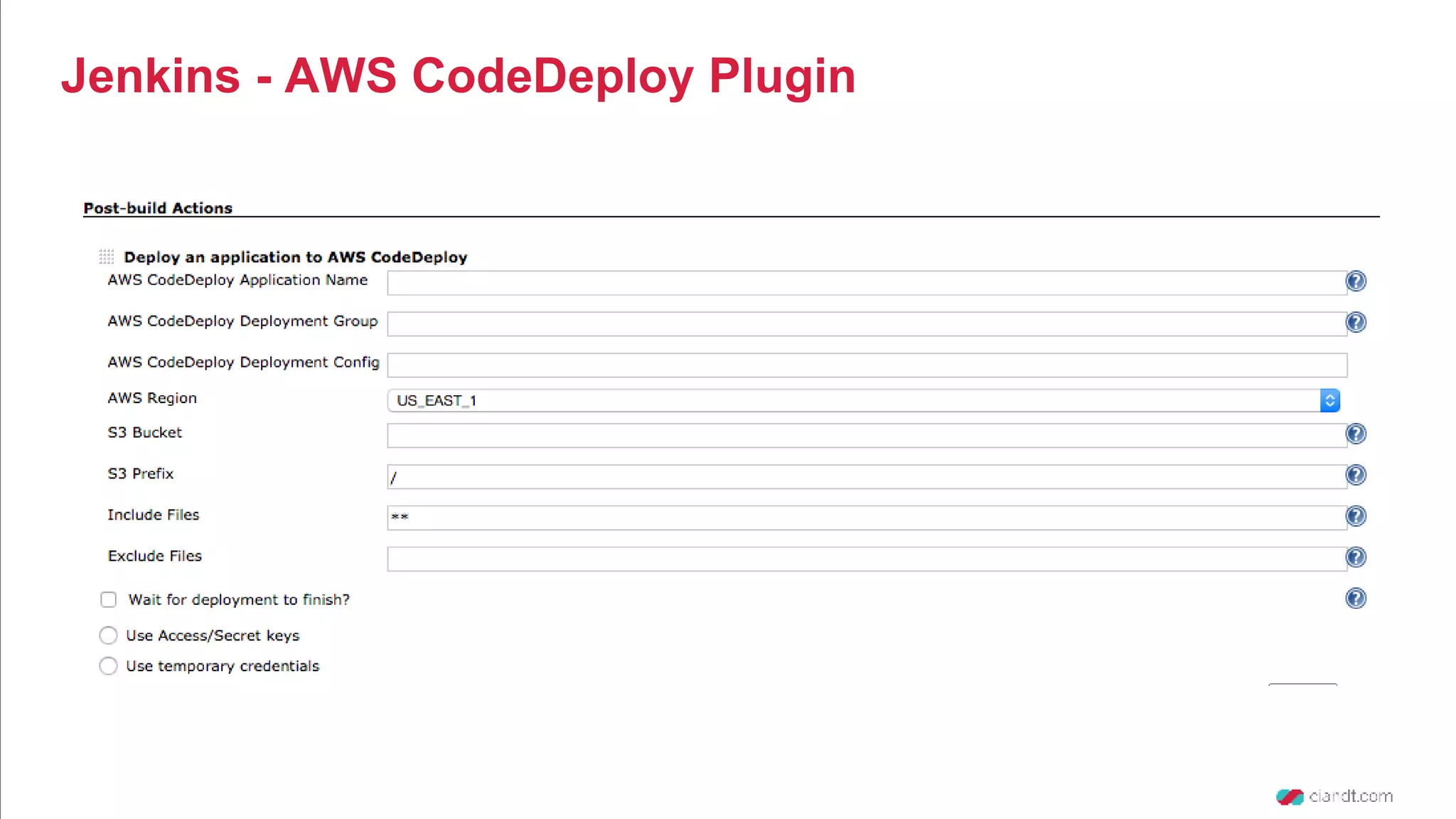Click the Include Files label
The image size is (1456, 819).
point(154,515)
